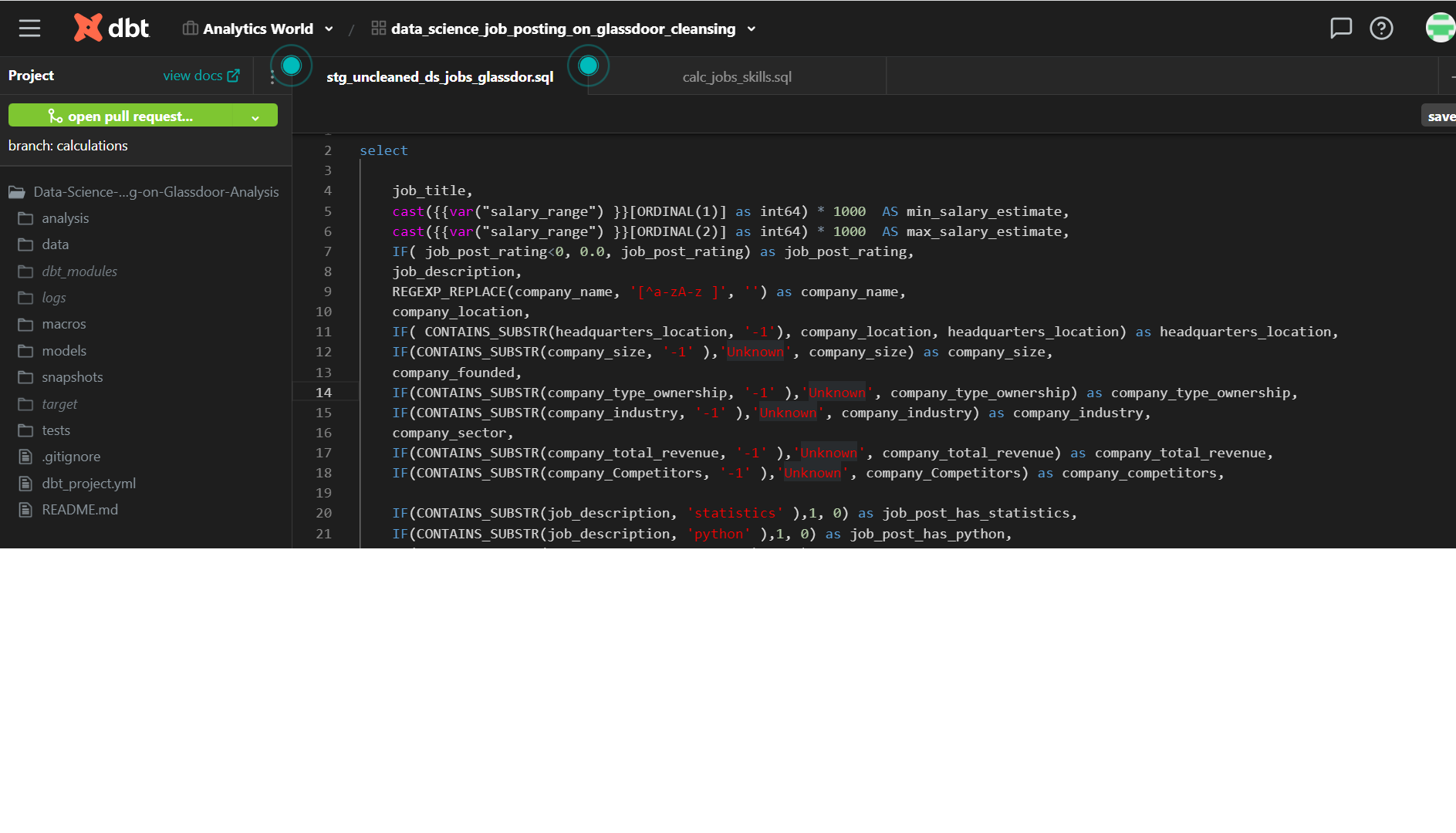This screenshot has height=833, width=1456.
Task: Click the Analytics World briefcase icon
Action: point(190,29)
